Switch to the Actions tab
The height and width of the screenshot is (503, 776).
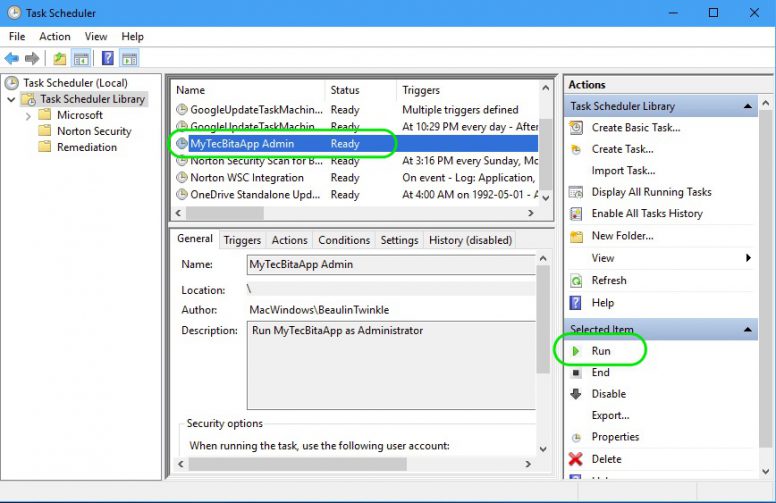point(290,240)
